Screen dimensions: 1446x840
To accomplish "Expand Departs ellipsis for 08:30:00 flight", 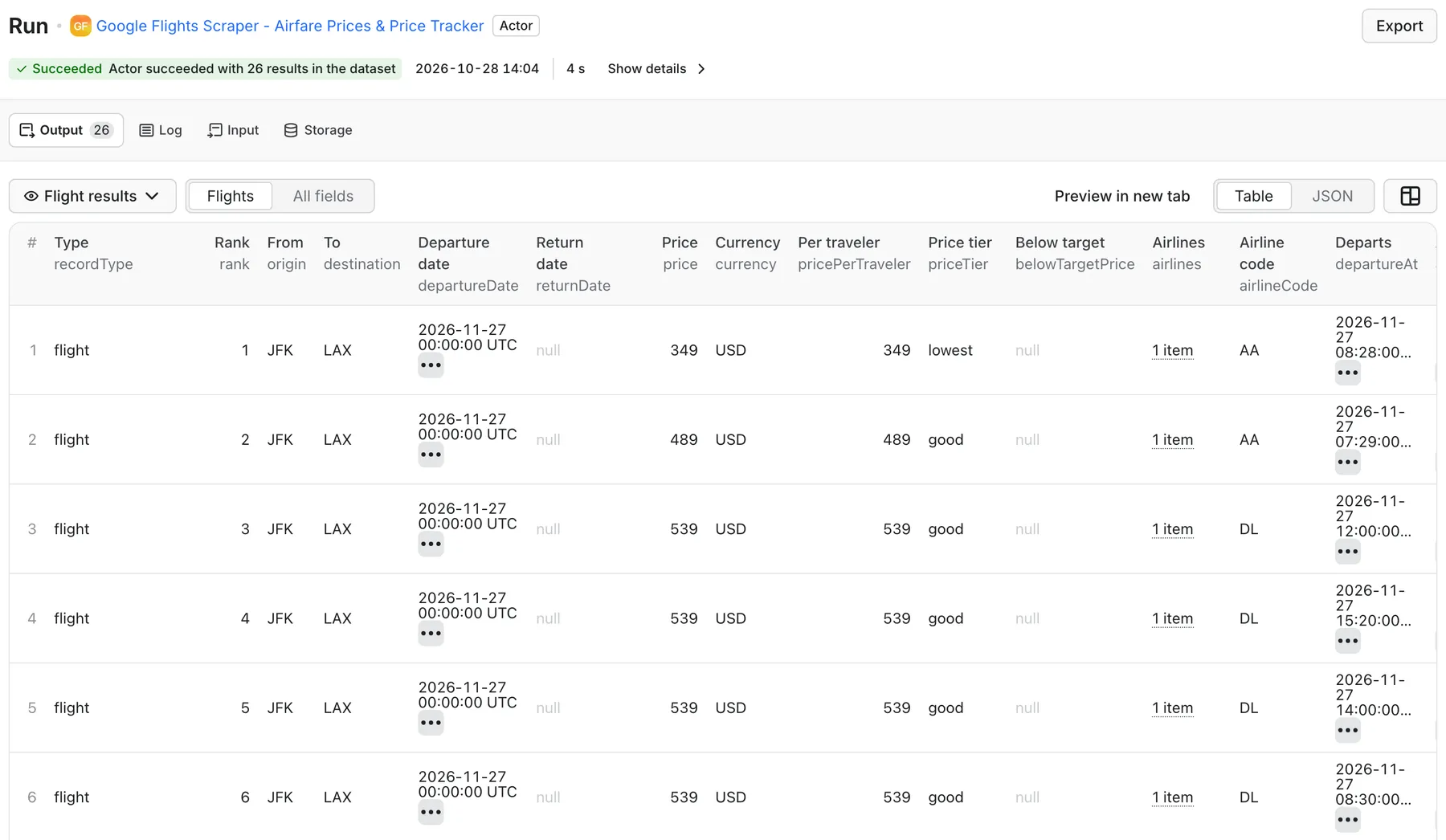I will [x=1348, y=820].
